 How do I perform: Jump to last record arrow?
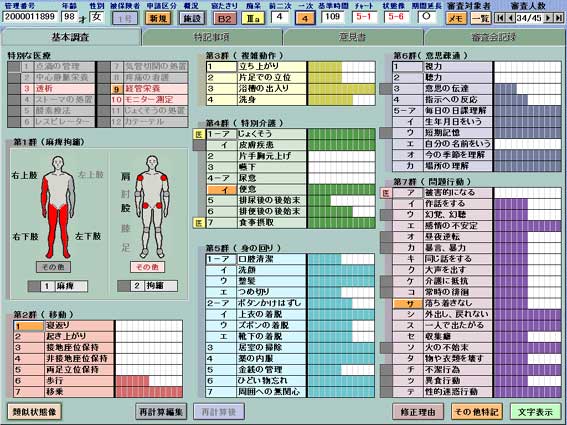559,18
